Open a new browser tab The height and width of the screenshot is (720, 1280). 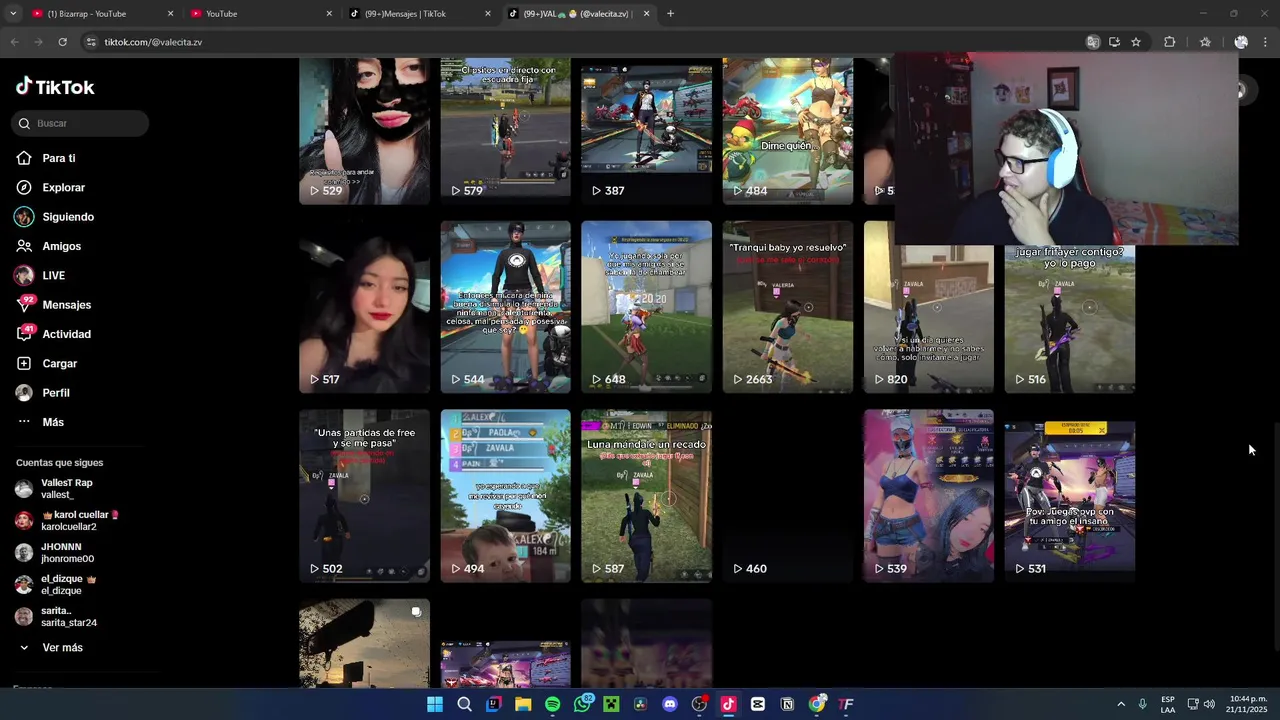670,14
